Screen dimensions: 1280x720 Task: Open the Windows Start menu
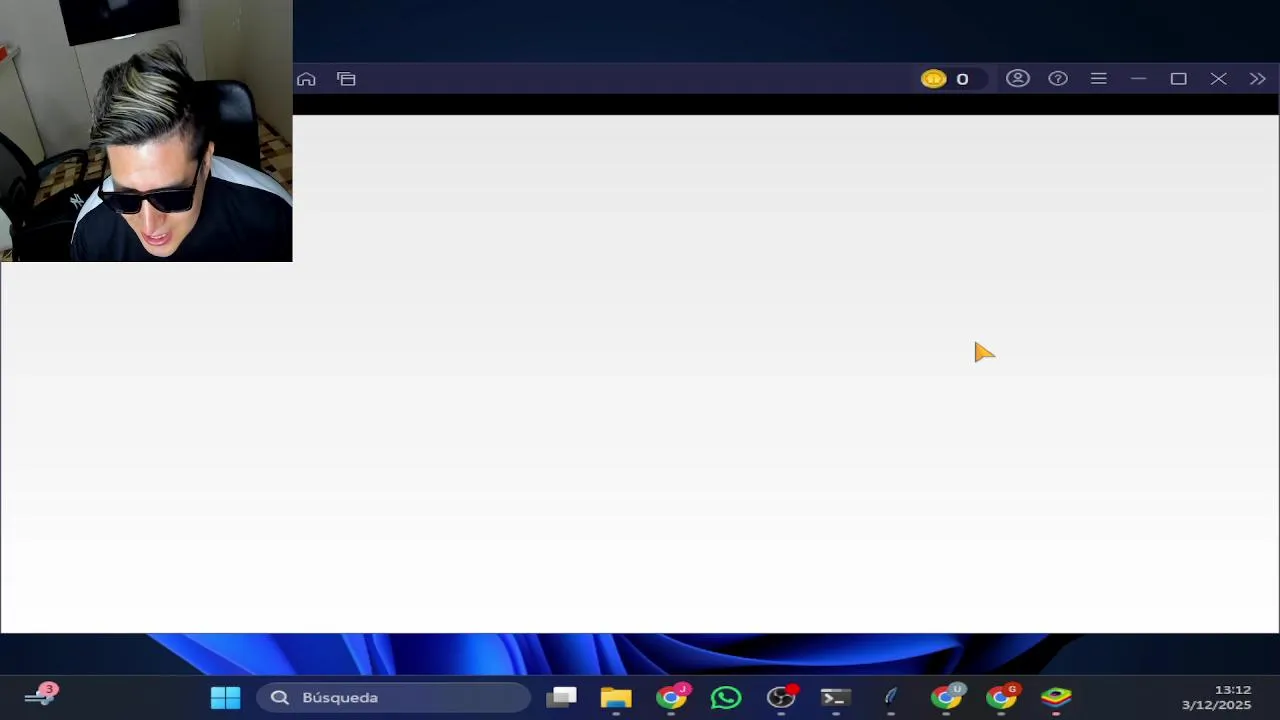[225, 697]
